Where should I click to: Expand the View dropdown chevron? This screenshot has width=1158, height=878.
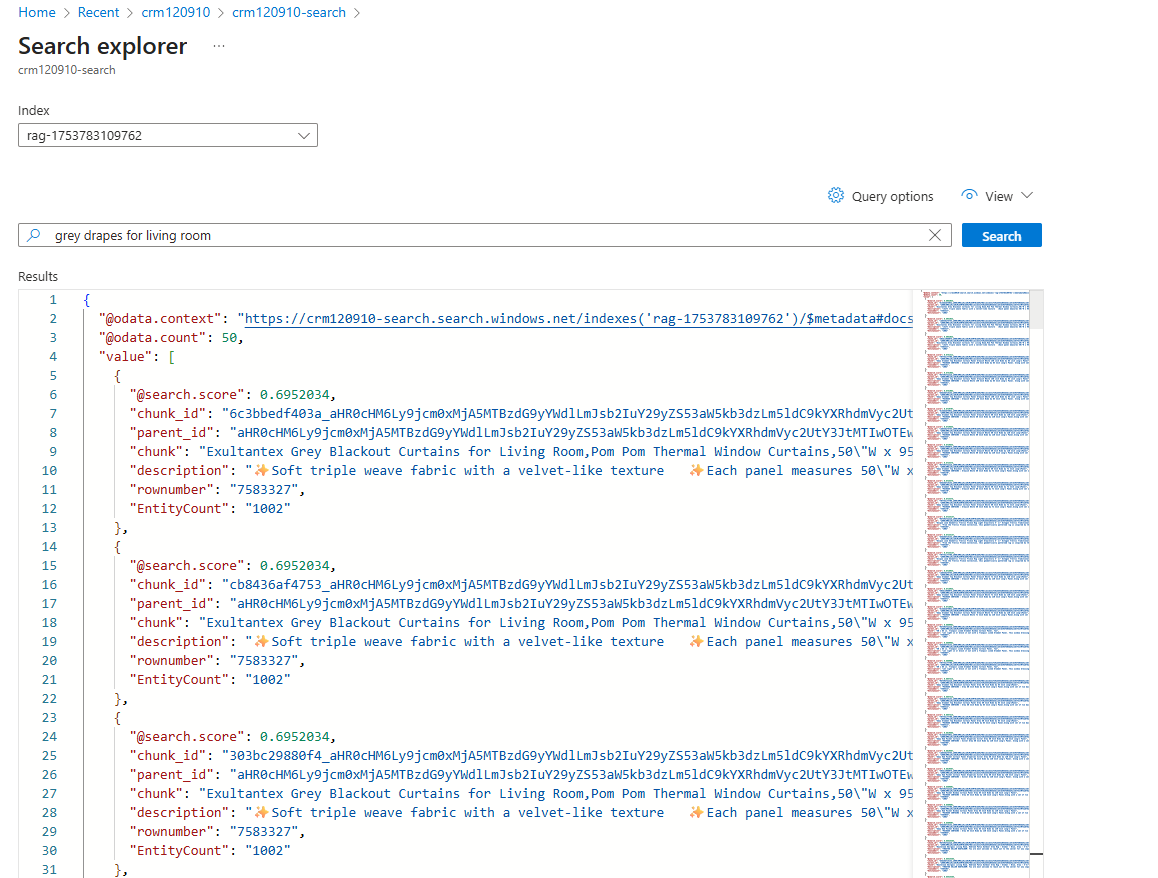click(x=1027, y=196)
